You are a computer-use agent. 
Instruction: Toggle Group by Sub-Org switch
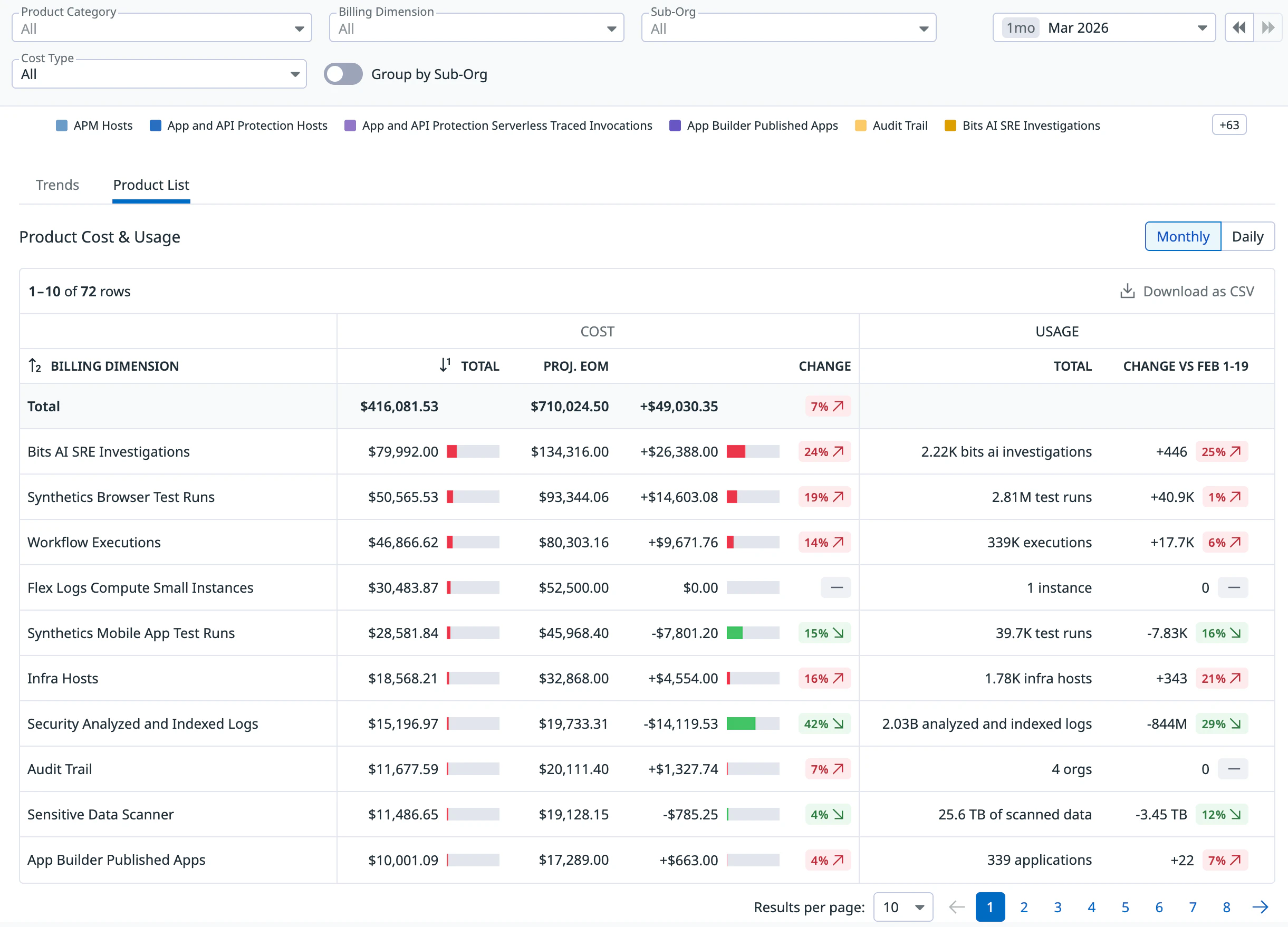click(343, 74)
